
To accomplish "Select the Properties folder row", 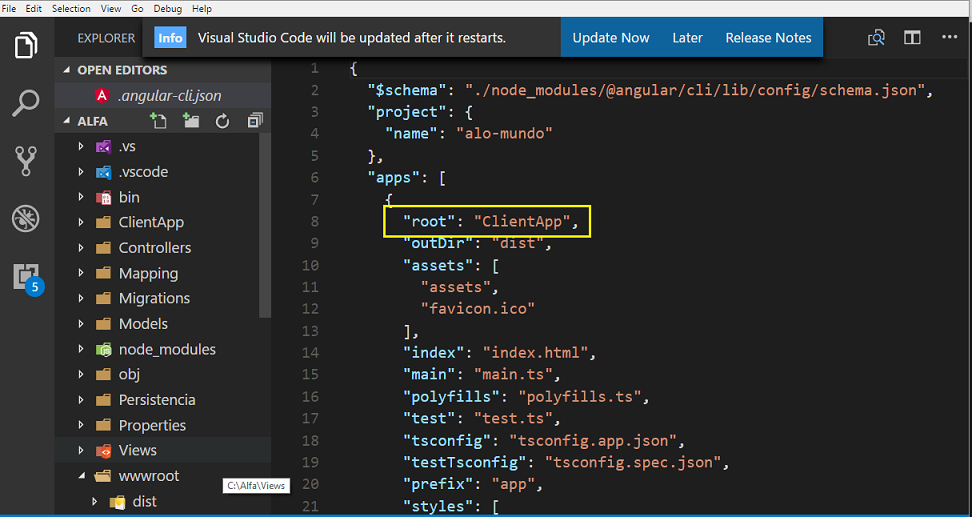I will 163,425.
